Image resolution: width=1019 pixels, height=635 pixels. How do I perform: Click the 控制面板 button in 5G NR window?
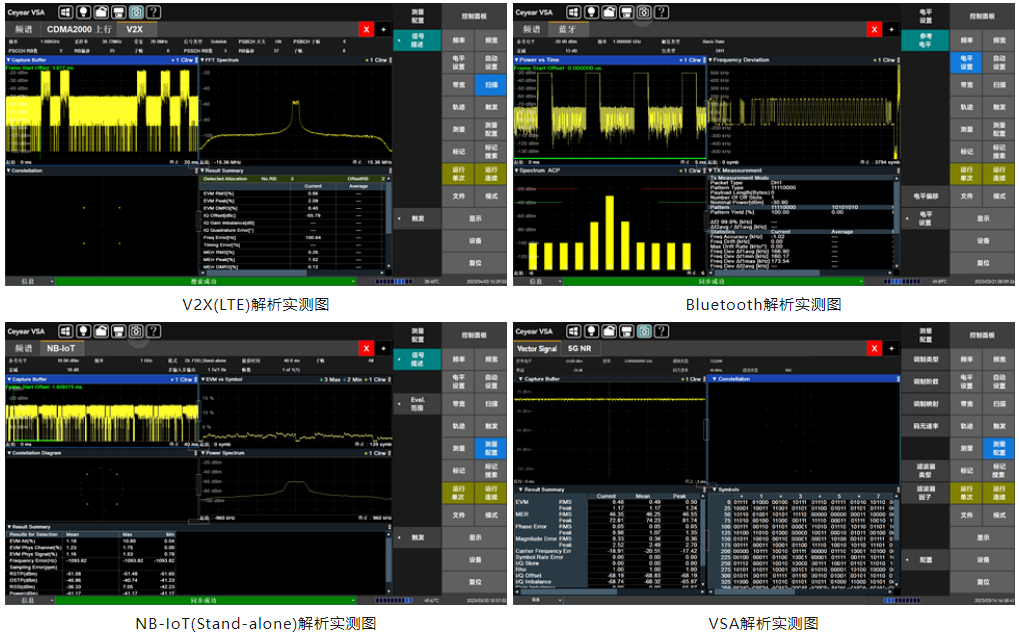pos(982,335)
